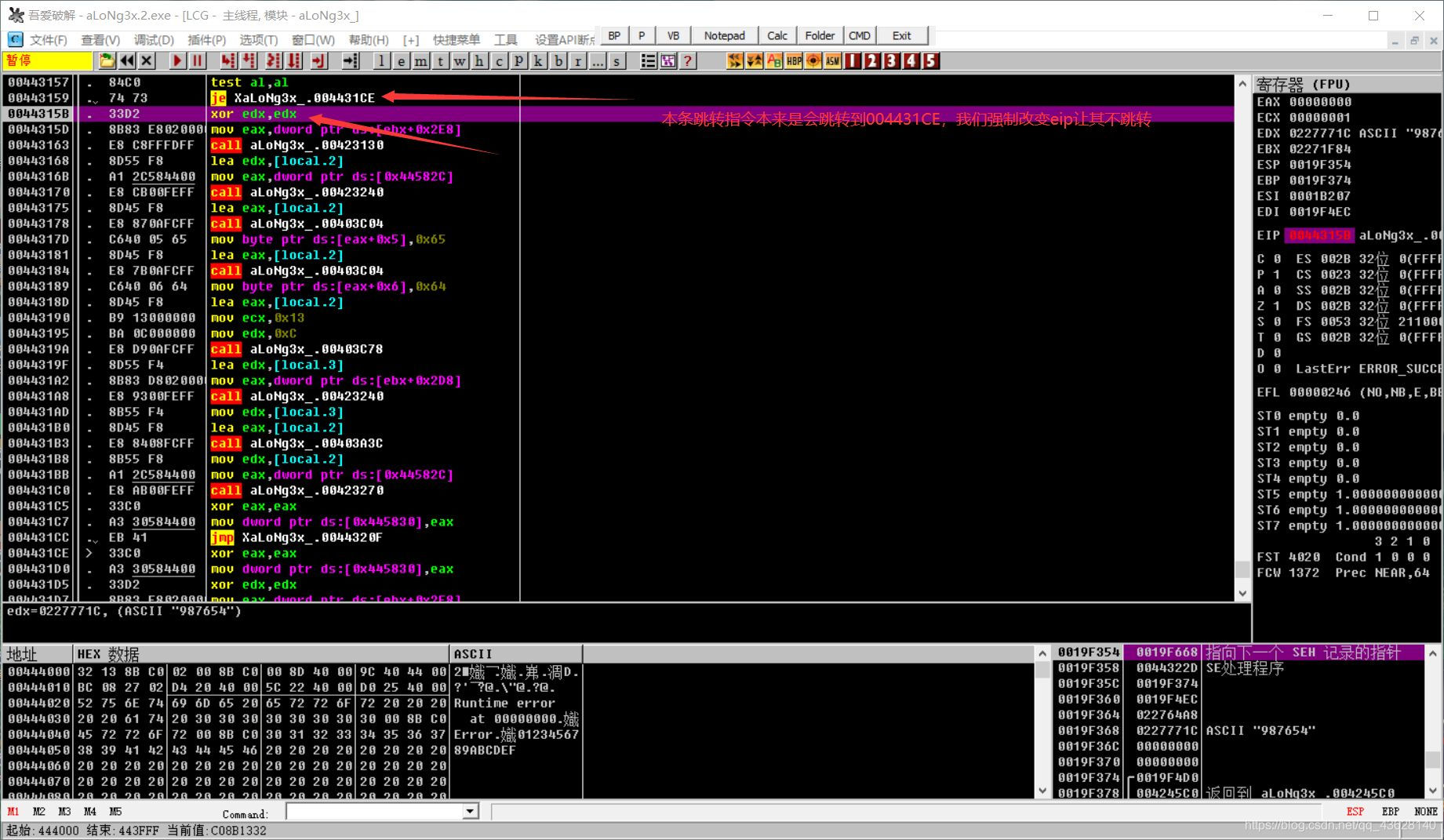The height and width of the screenshot is (840, 1444).
Task: Click the trace over toolbar icon
Action: pos(293,60)
